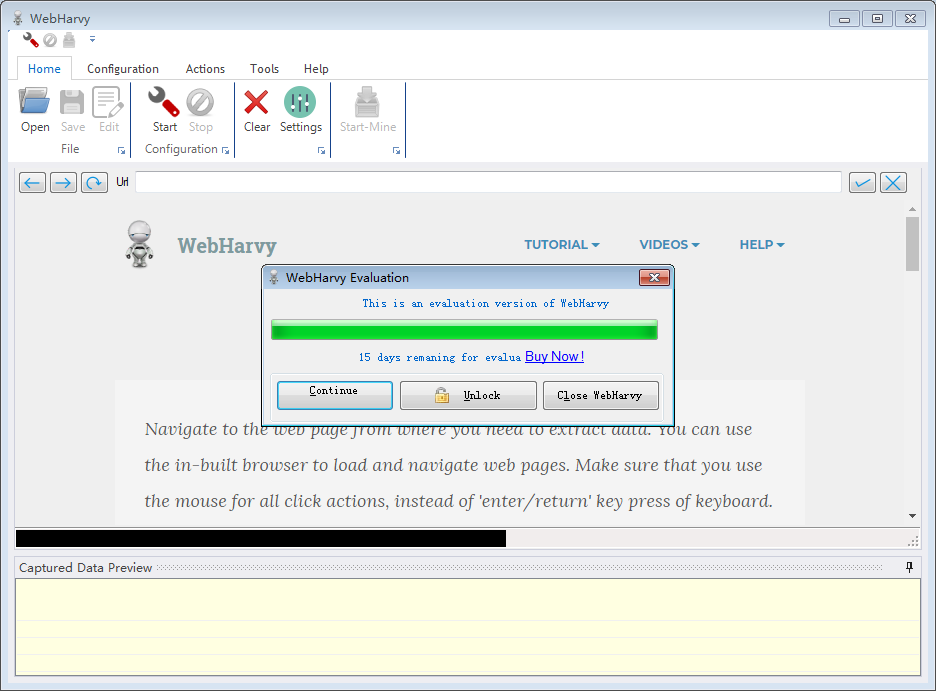Clear data with the red X icon
The width and height of the screenshot is (936, 691).
point(257,110)
